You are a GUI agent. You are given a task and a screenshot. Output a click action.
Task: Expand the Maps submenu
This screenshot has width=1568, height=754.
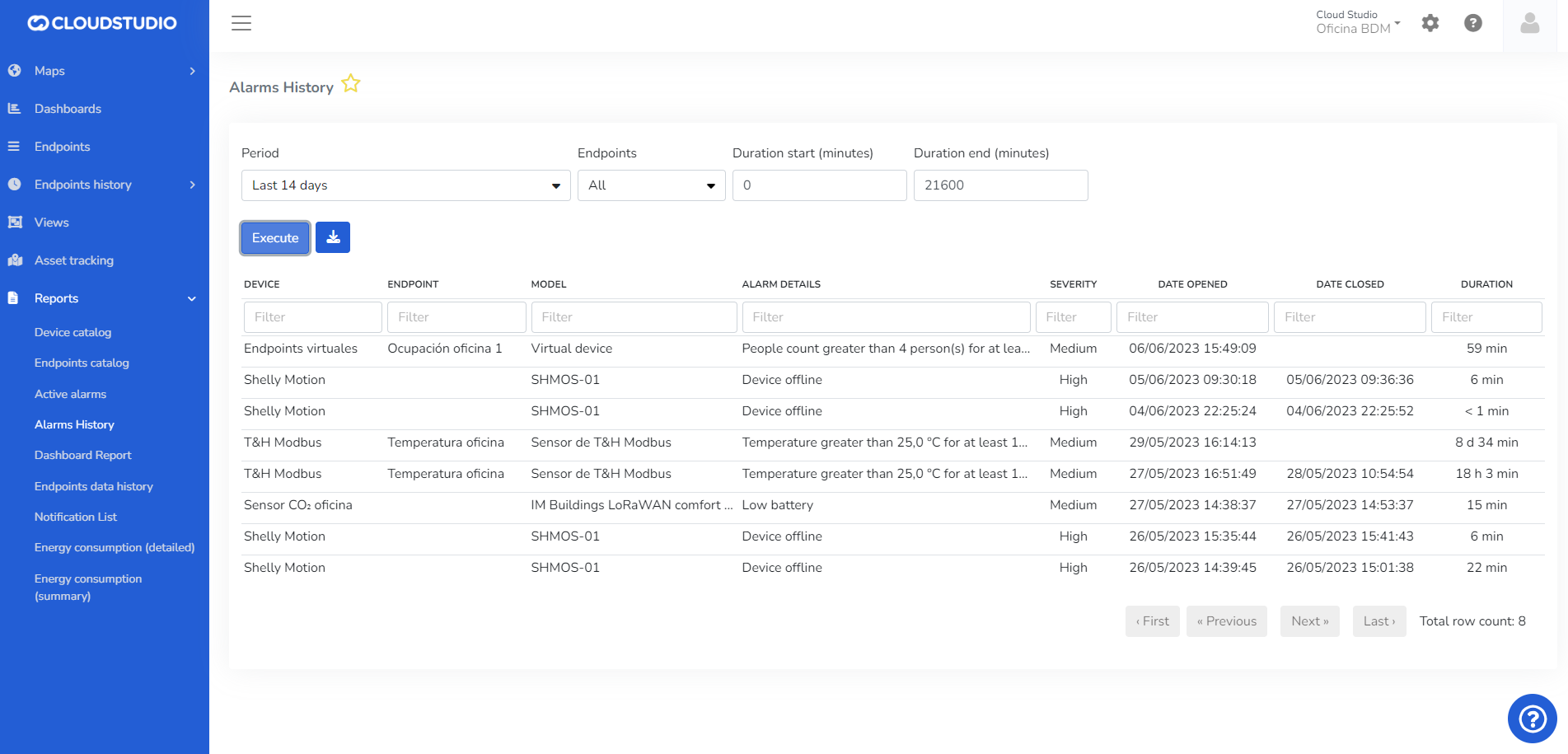[x=192, y=71]
